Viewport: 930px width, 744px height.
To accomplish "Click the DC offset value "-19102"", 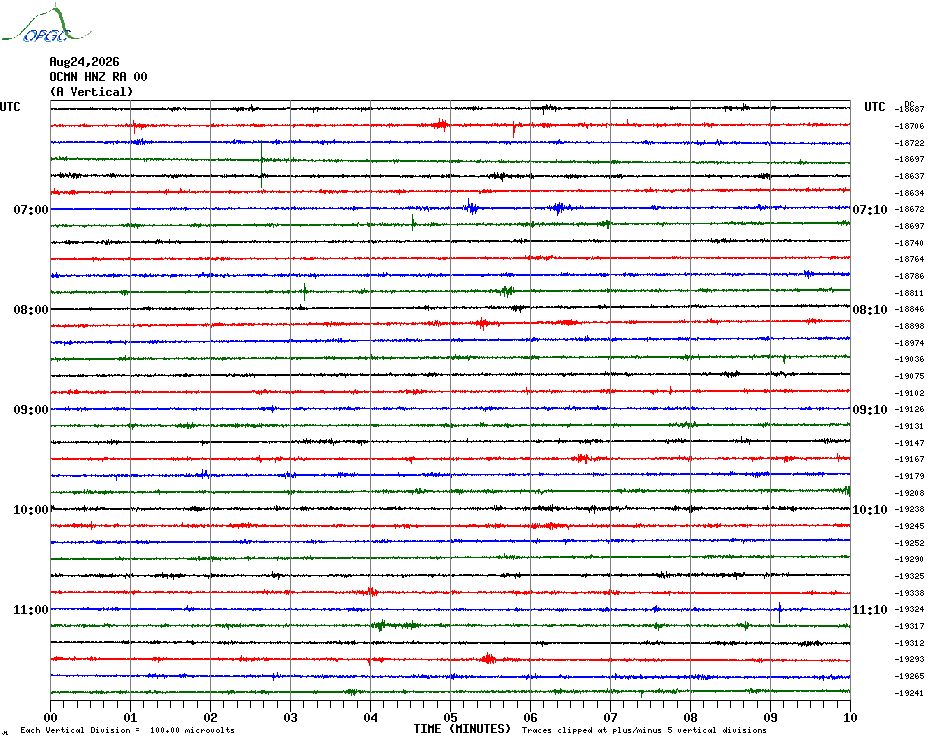I will 909,393.
